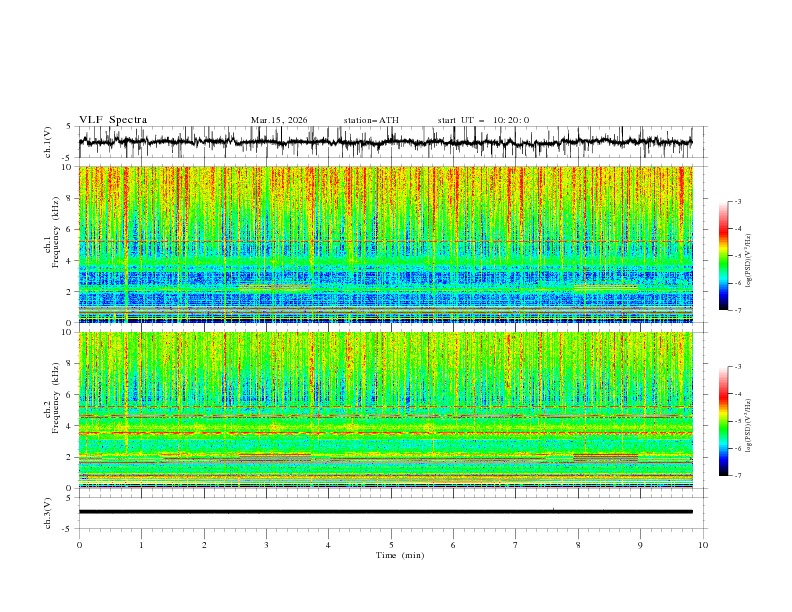Click the "2" kHz tick of ch.1 spectrogram
The image size is (792, 612).
click(71, 291)
